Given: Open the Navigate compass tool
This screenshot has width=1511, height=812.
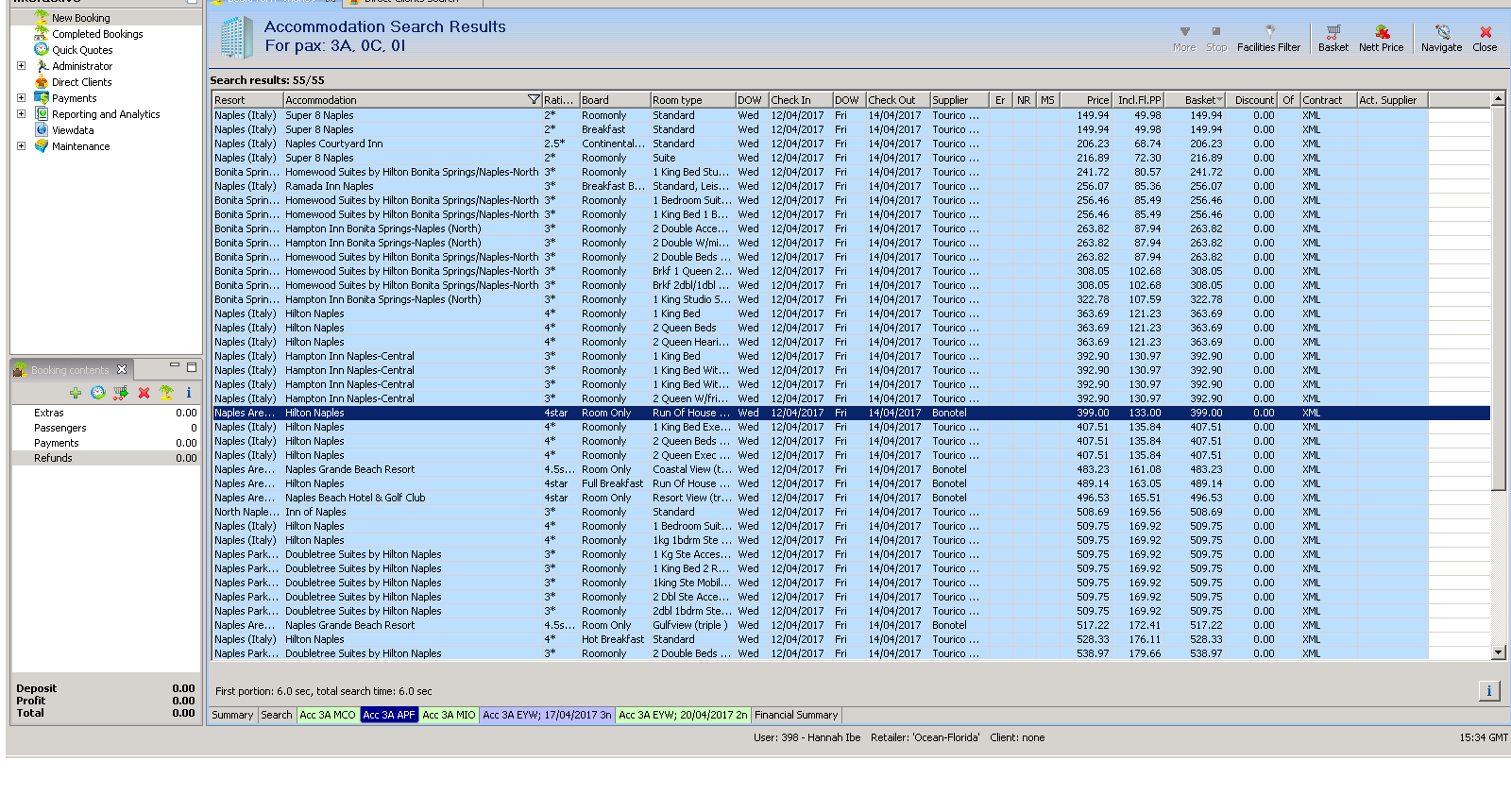Looking at the screenshot, I should tap(1442, 32).
